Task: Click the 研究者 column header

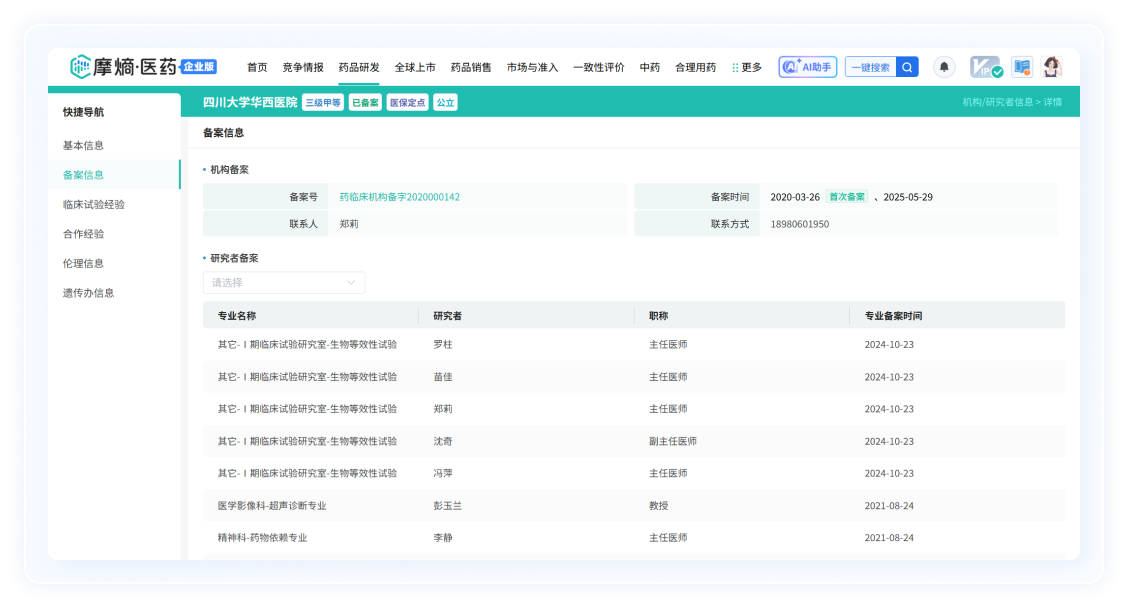Action: 447,316
